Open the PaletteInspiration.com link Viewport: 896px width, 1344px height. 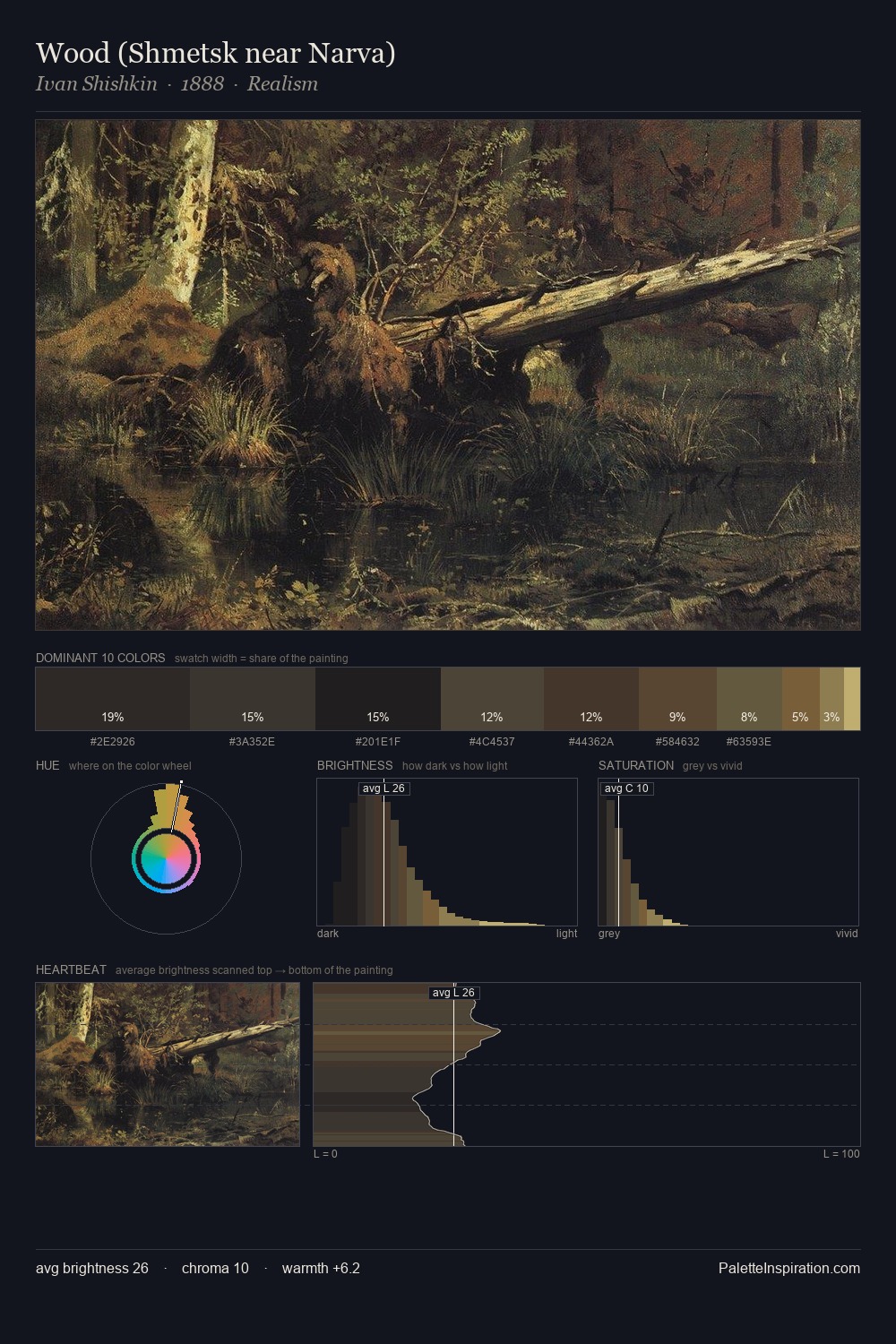(789, 1268)
